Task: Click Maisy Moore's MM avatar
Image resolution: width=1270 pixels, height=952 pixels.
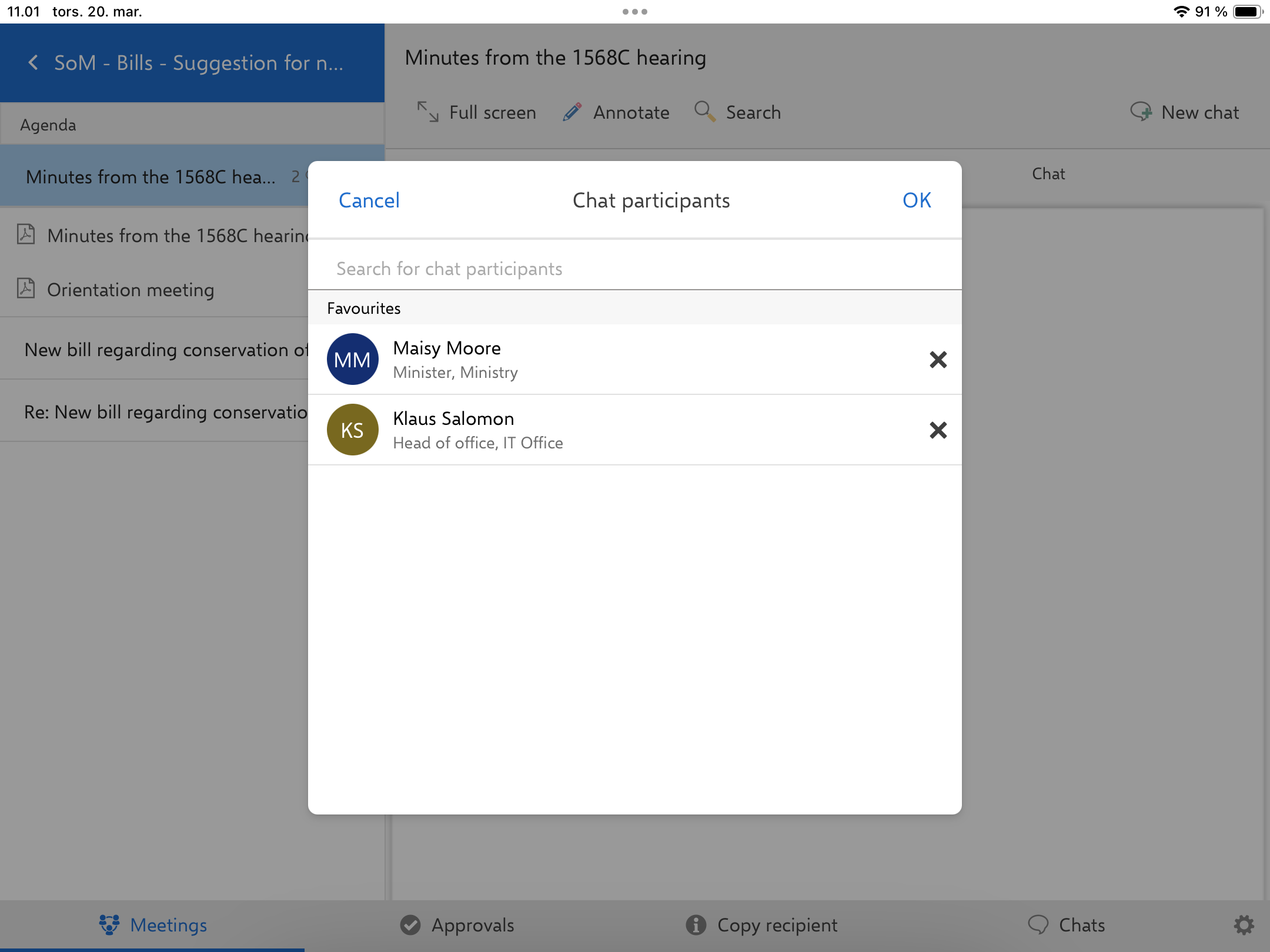Action: click(x=352, y=359)
